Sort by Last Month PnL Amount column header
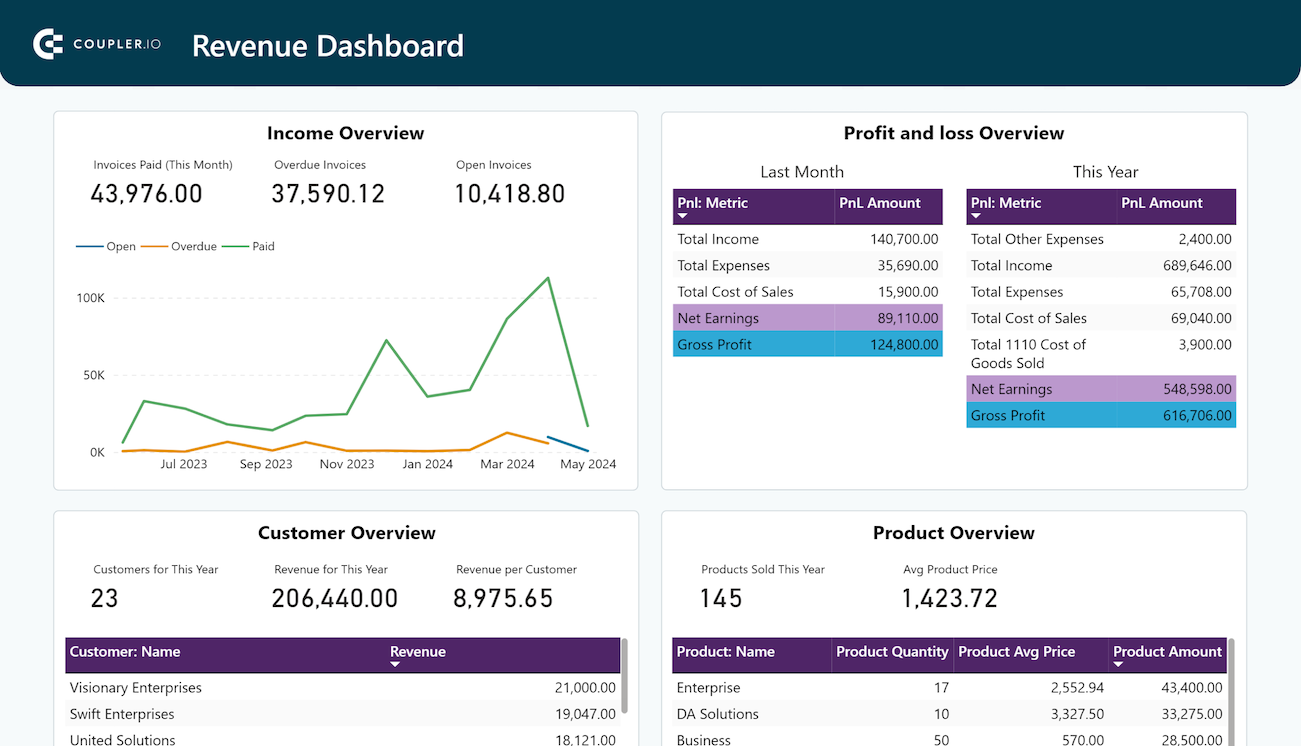The height and width of the screenshot is (746, 1301). coord(880,203)
